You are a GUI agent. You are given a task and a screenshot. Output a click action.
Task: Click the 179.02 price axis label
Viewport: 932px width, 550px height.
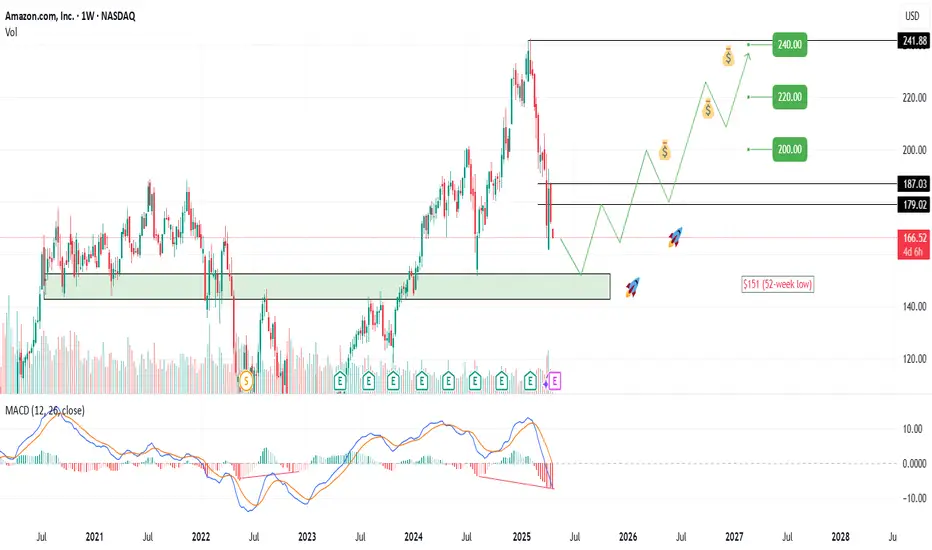pyautogui.click(x=914, y=205)
